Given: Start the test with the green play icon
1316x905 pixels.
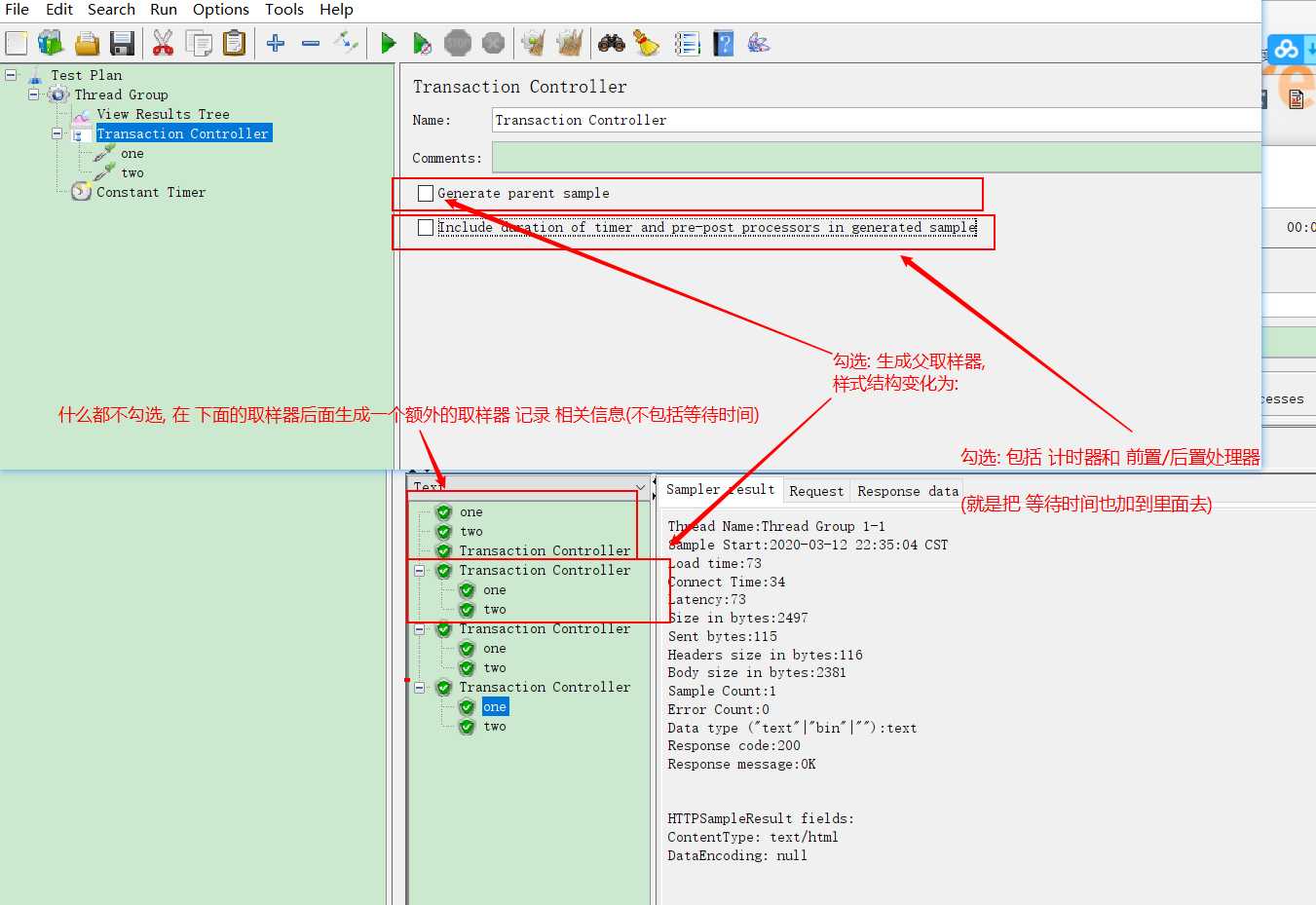Looking at the screenshot, I should (x=388, y=43).
